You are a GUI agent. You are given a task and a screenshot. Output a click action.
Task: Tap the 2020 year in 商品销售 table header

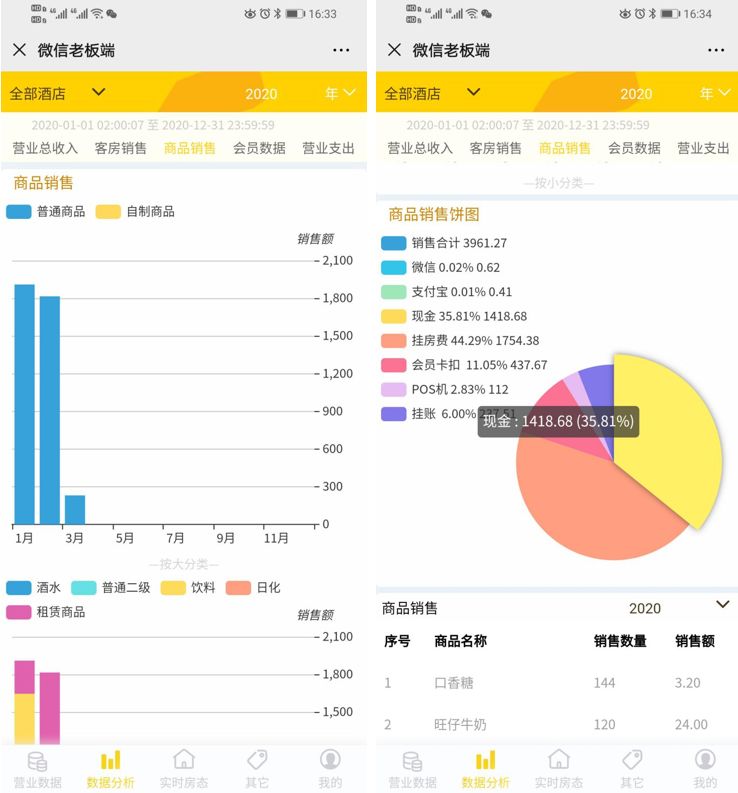tap(645, 608)
